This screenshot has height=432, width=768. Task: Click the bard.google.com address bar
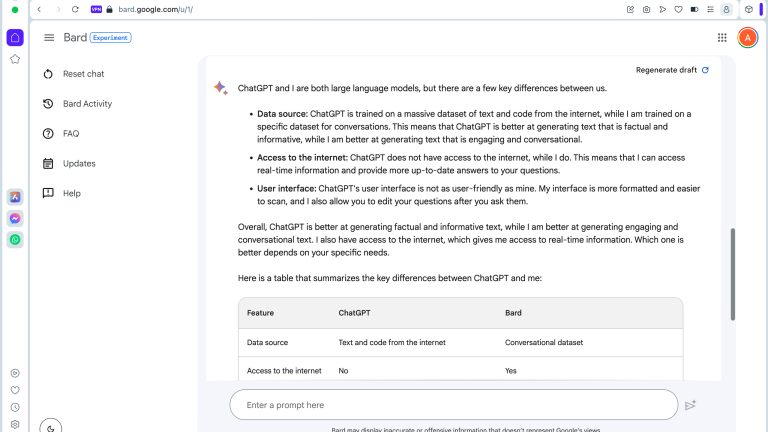156,9
